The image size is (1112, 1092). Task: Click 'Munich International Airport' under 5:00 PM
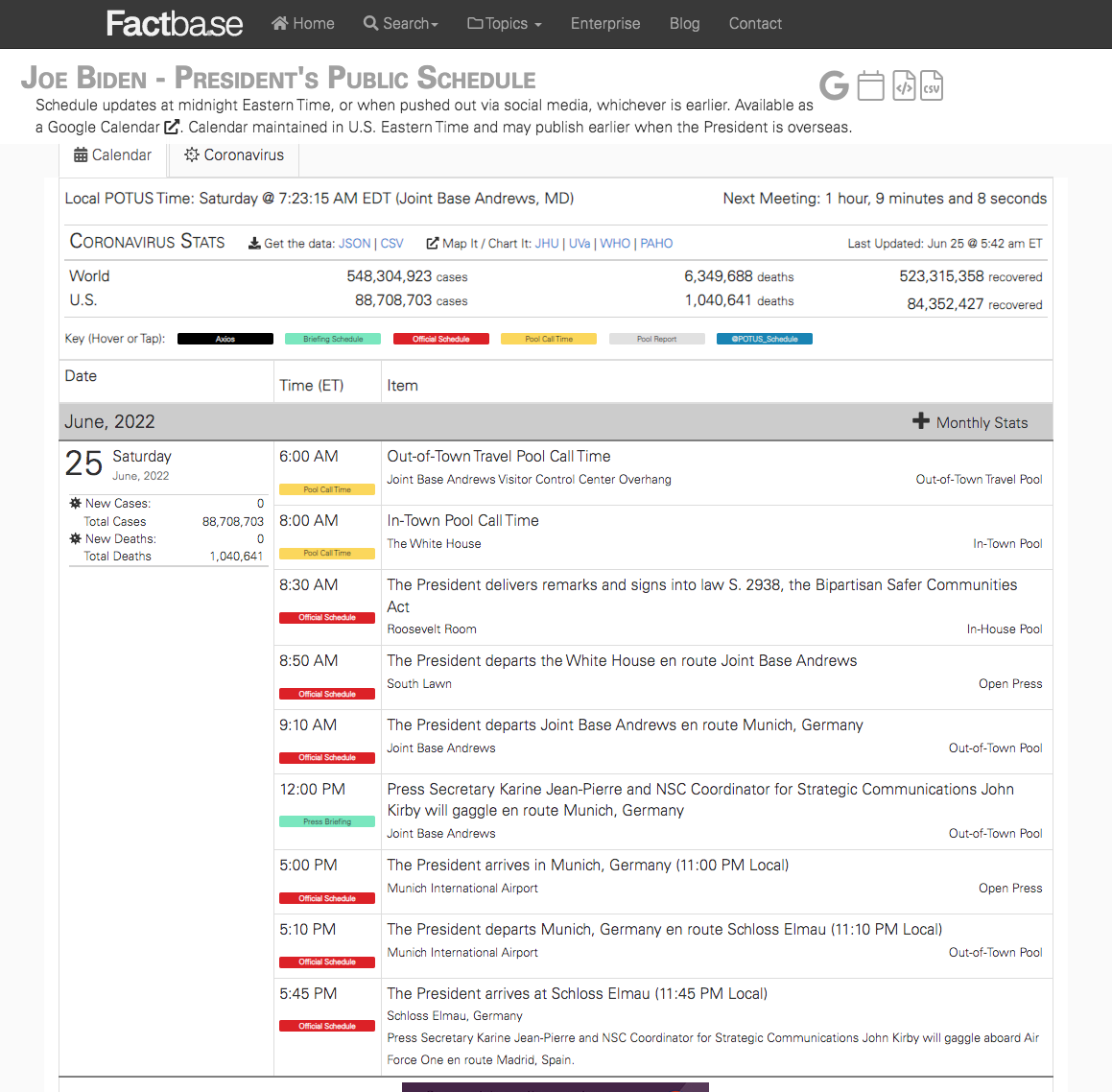[462, 888]
